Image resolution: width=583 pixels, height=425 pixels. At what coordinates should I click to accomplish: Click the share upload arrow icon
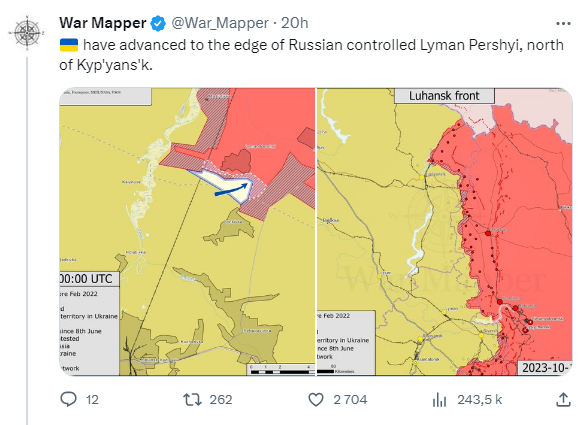coord(563,400)
